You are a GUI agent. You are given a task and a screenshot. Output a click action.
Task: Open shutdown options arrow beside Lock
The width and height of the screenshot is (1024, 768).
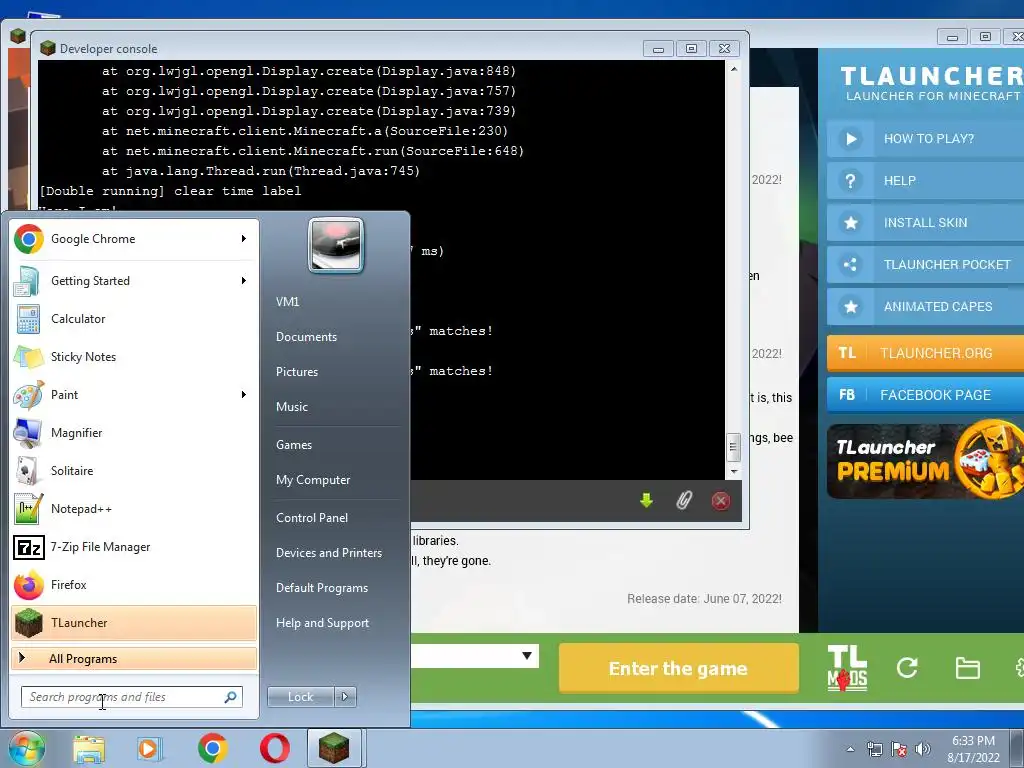pos(345,697)
